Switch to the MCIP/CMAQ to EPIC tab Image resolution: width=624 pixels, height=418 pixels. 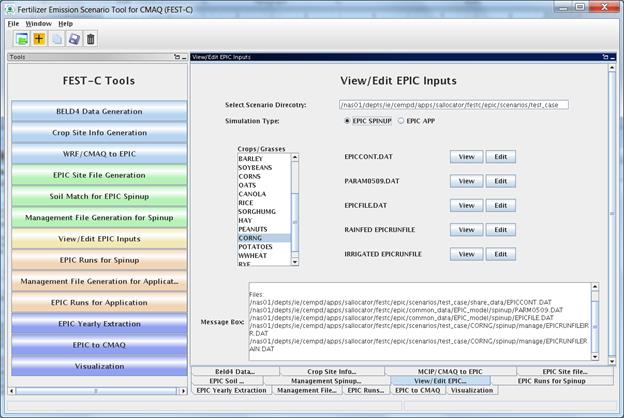450,371
